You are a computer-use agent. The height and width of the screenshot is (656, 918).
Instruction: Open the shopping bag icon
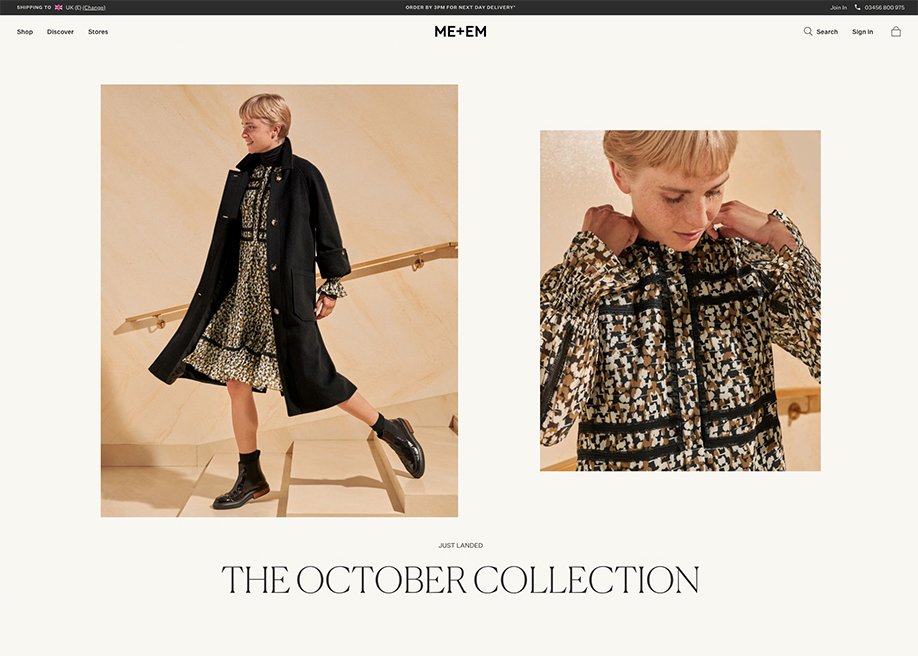coord(896,32)
